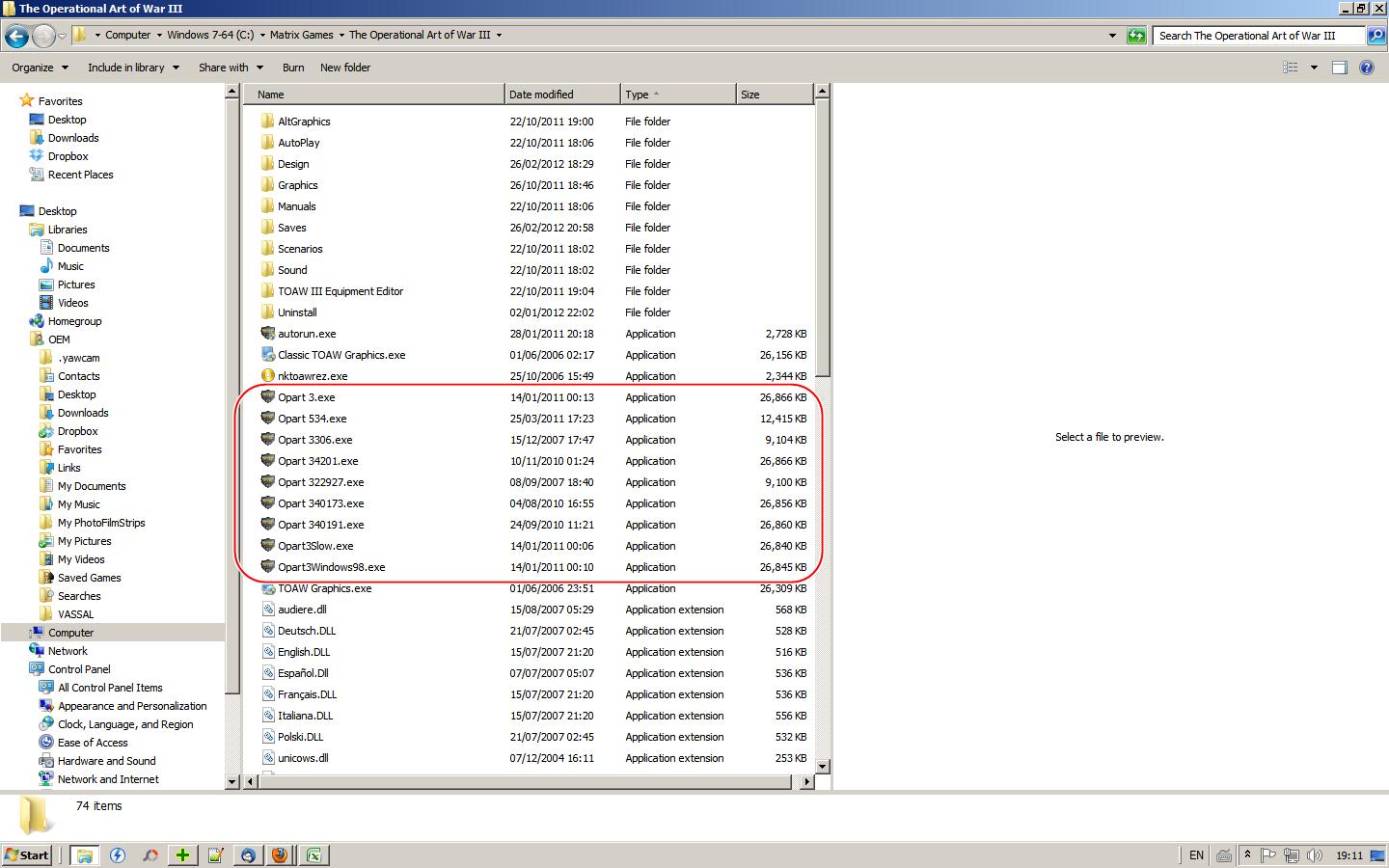
Task: Open the Organize dropdown menu
Action: (41, 68)
